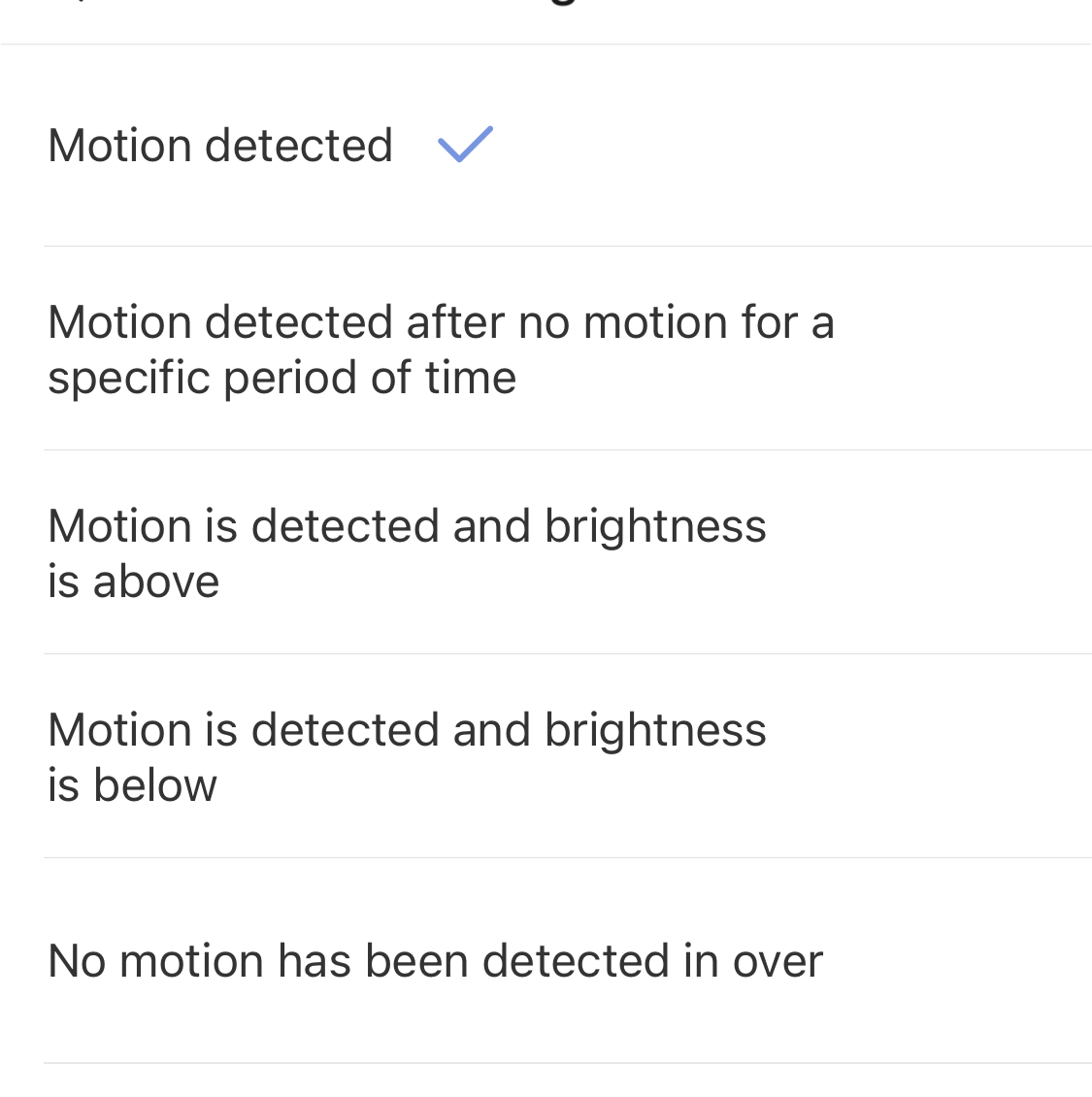Select 'No motion has been detected in over'
1092x1097 pixels.
coord(435,961)
